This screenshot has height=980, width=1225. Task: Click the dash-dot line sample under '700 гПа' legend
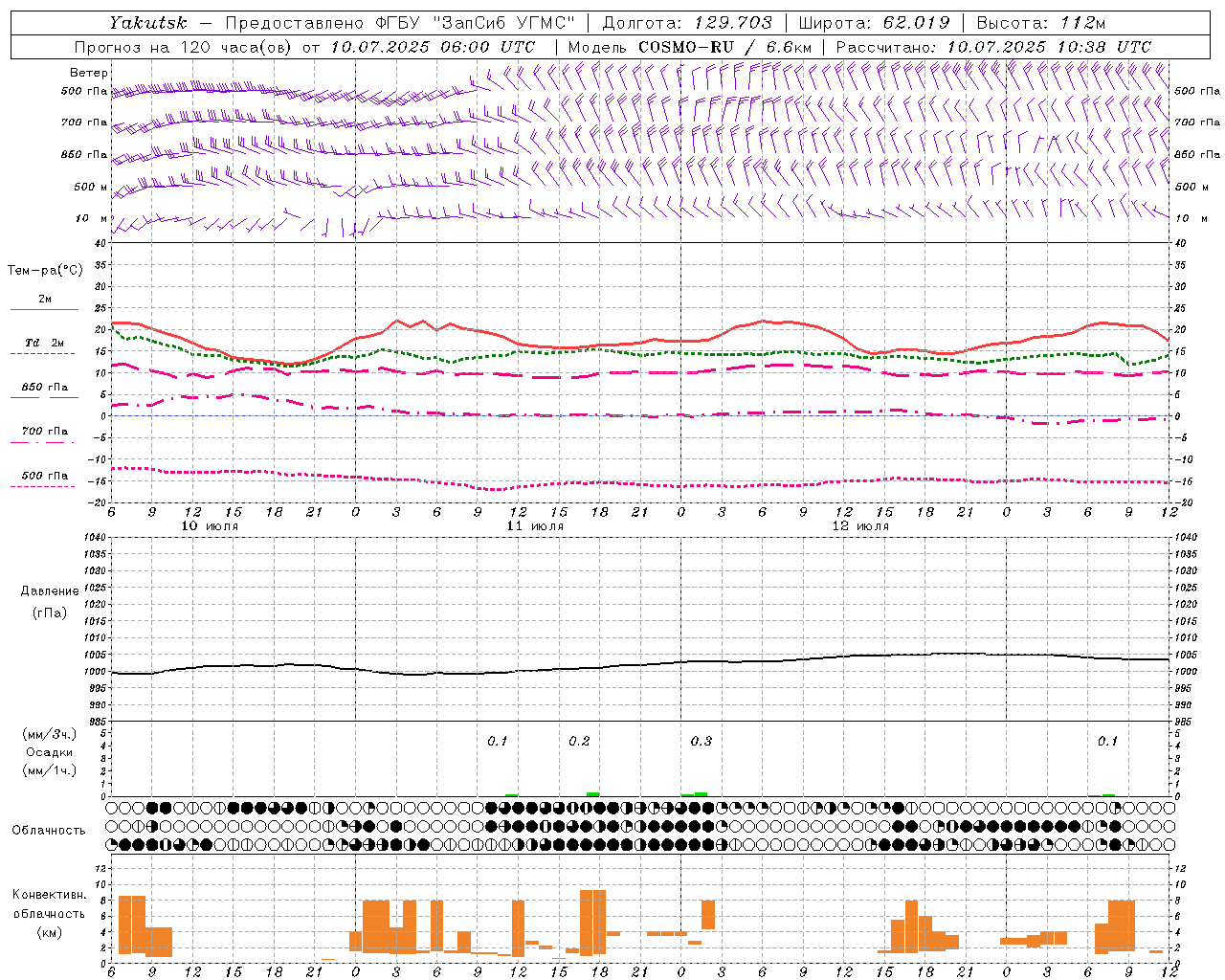point(44,442)
